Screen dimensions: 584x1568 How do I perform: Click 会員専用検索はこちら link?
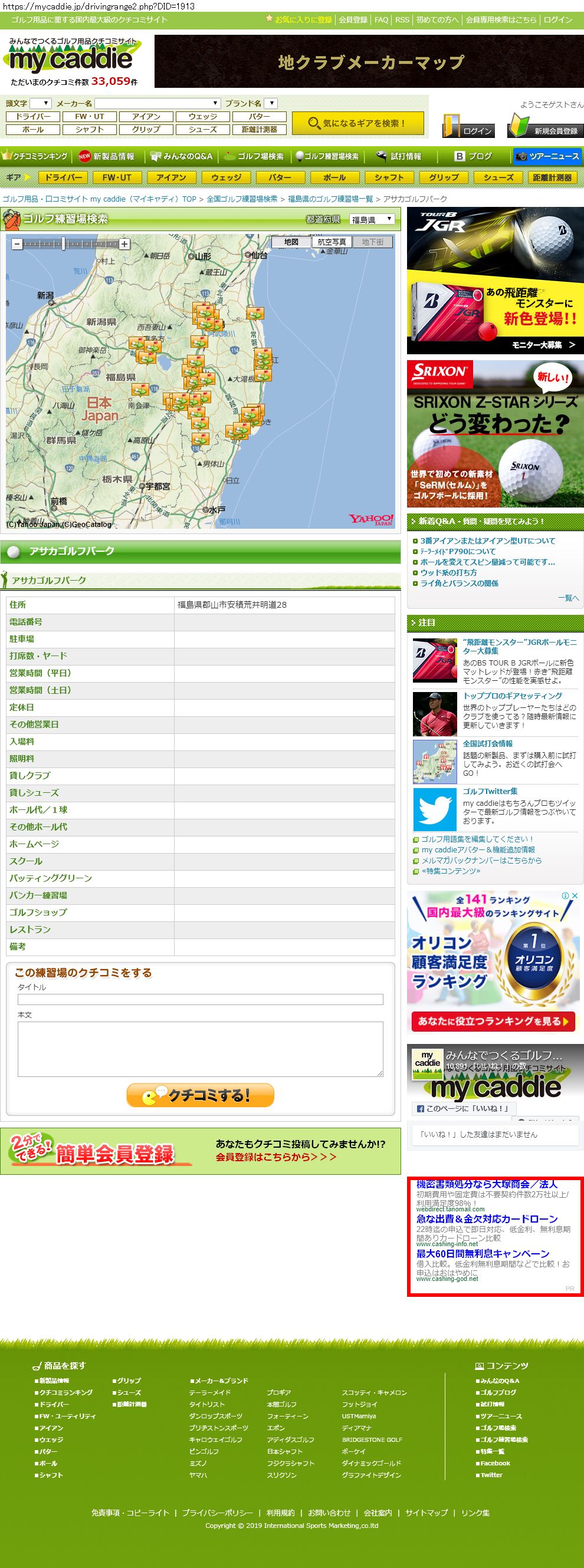(x=501, y=19)
